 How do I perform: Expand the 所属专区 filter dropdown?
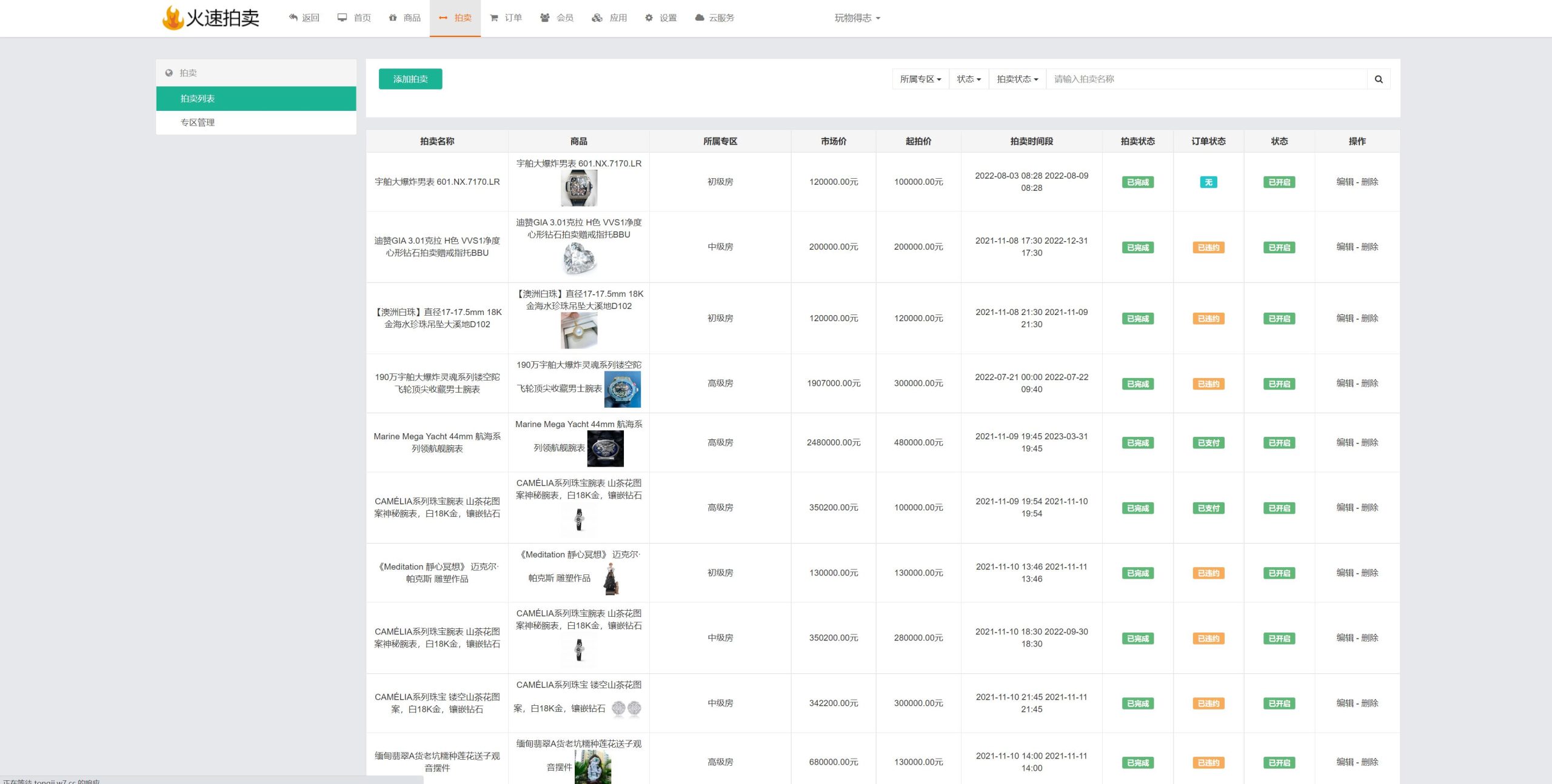(920, 79)
